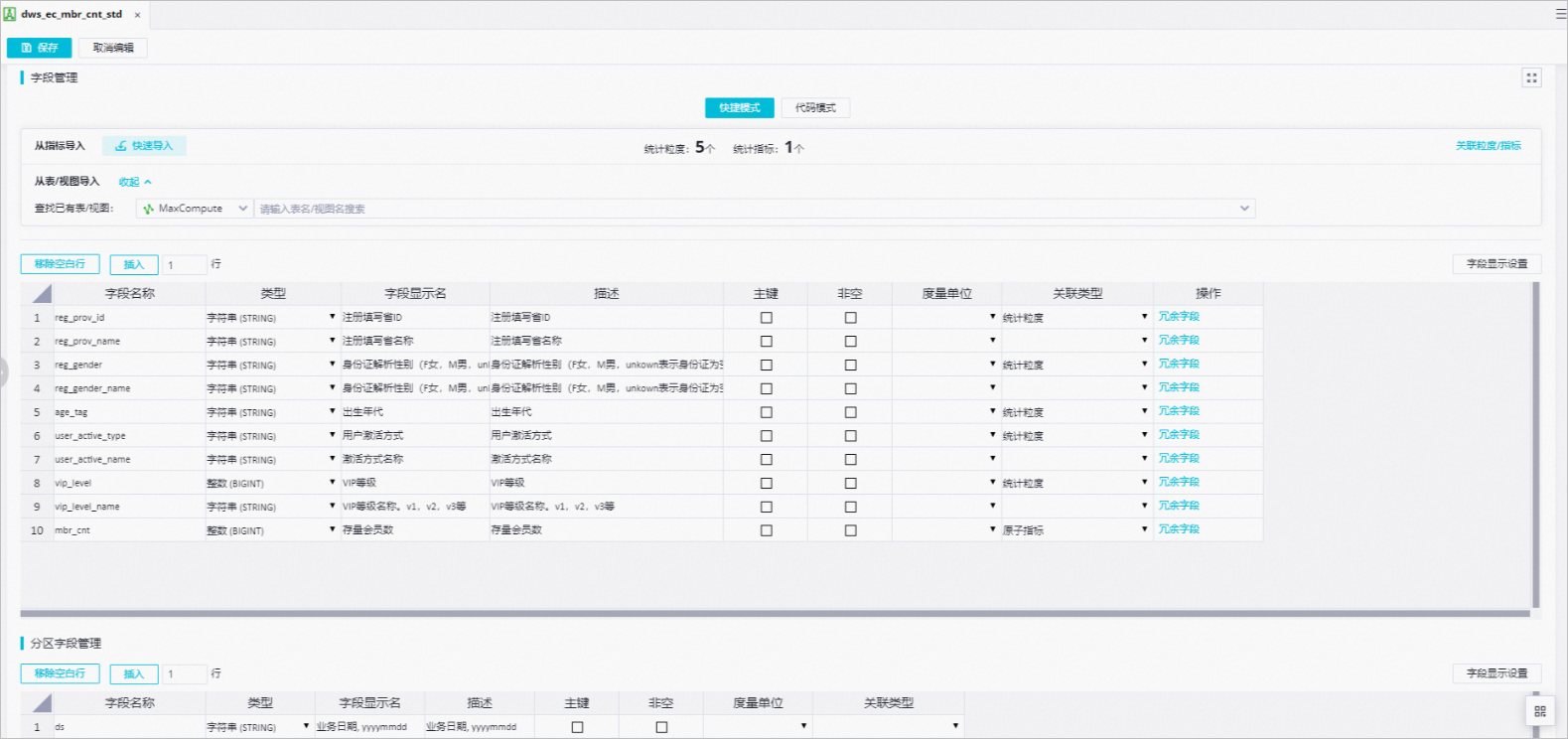This screenshot has height=739, width=1568.
Task: Switch to 代码模式 tab
Action: coord(815,107)
